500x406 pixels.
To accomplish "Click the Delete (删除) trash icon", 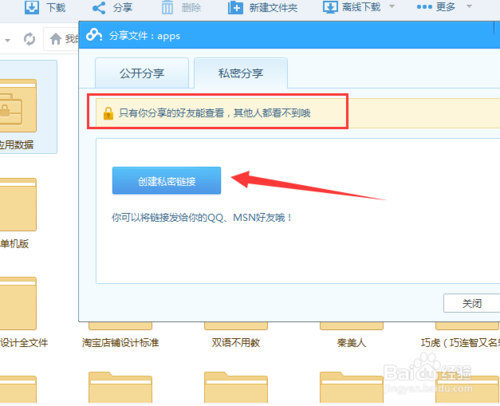I will (167, 7).
